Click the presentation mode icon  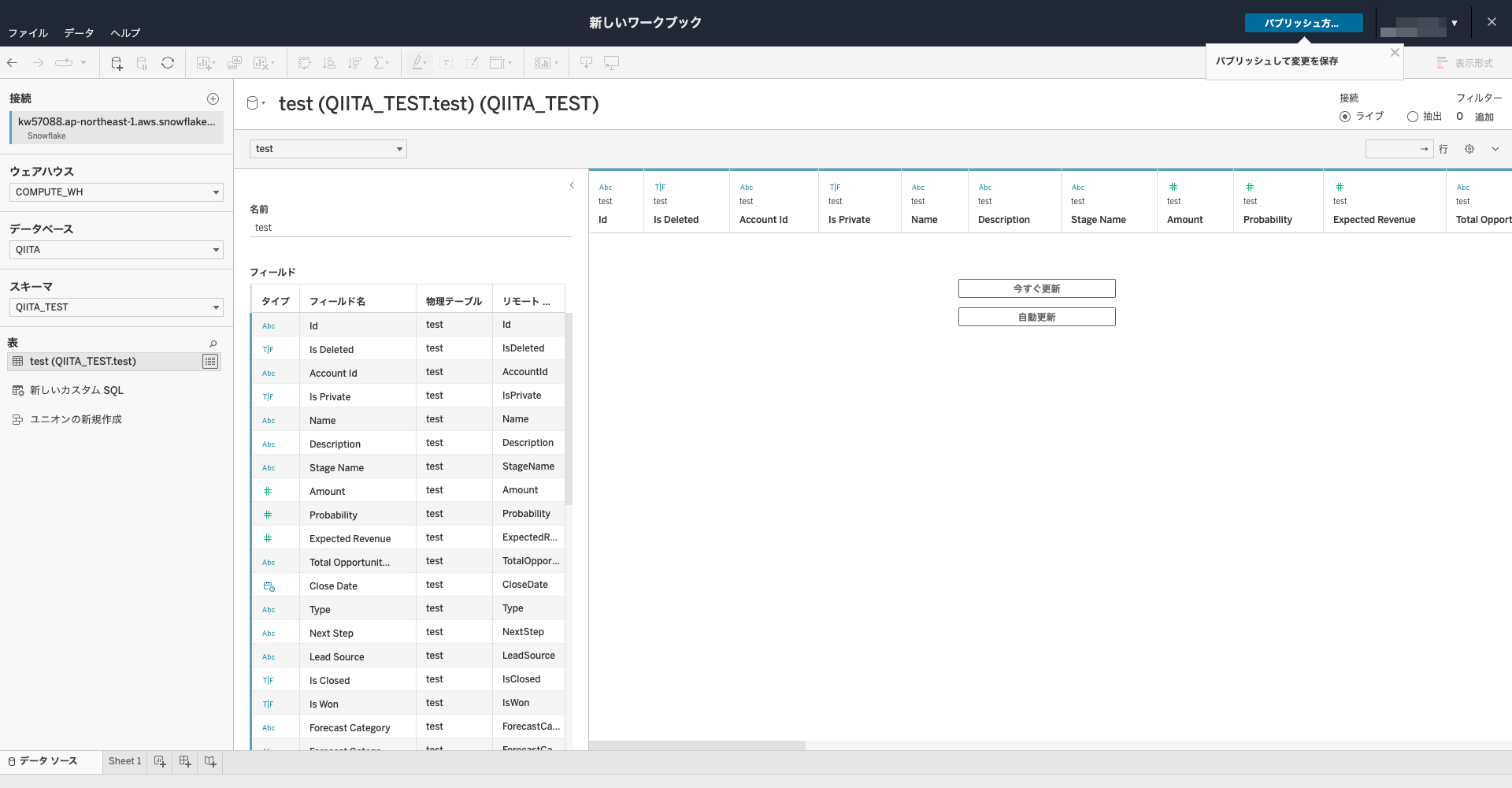pos(611,63)
